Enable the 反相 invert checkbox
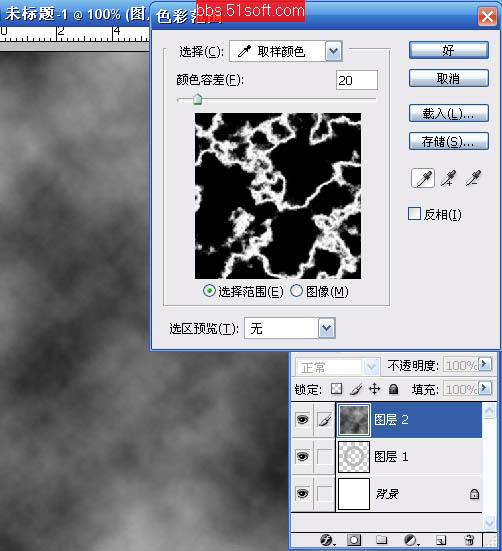Screen dimensions: 502x551 [x=415, y=214]
